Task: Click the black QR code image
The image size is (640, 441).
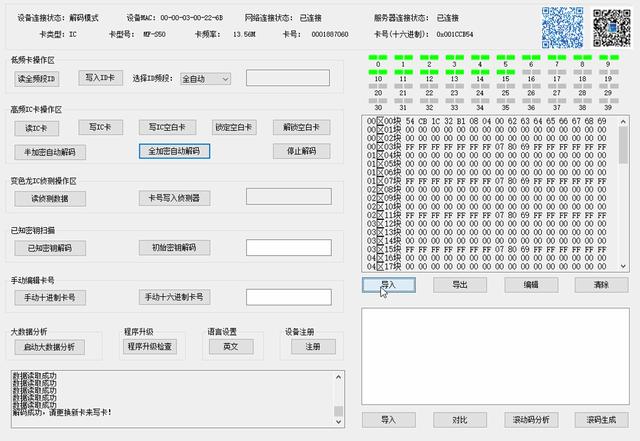Action: 612,28
